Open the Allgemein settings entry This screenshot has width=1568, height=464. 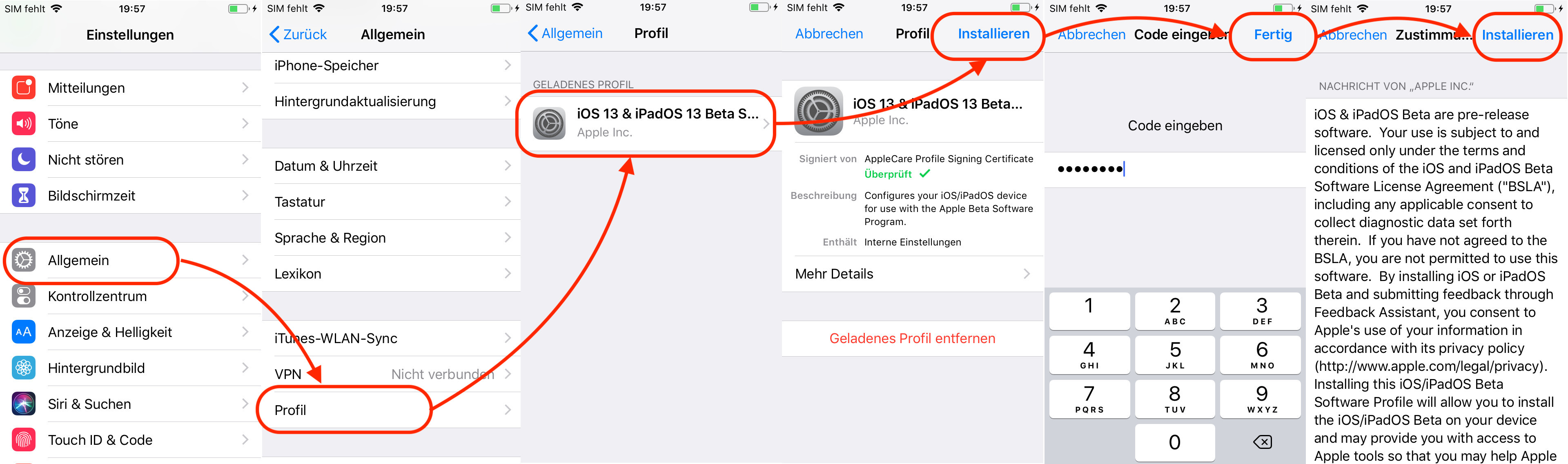pos(130,260)
